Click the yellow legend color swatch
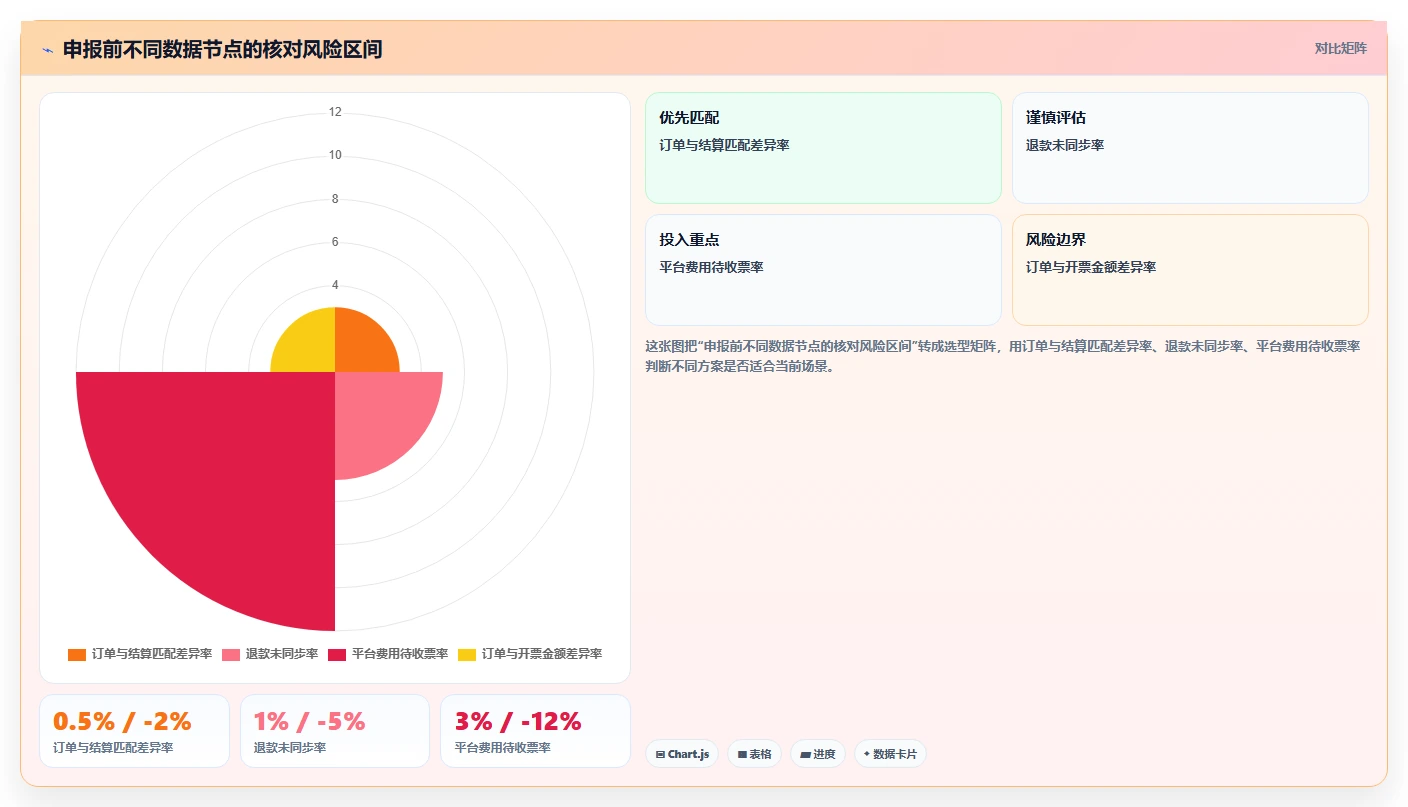 click(x=467, y=654)
